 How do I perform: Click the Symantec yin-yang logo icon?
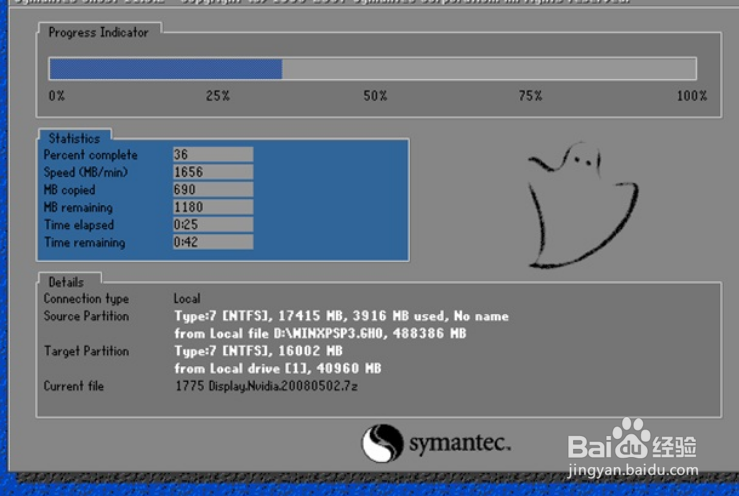(x=382, y=443)
